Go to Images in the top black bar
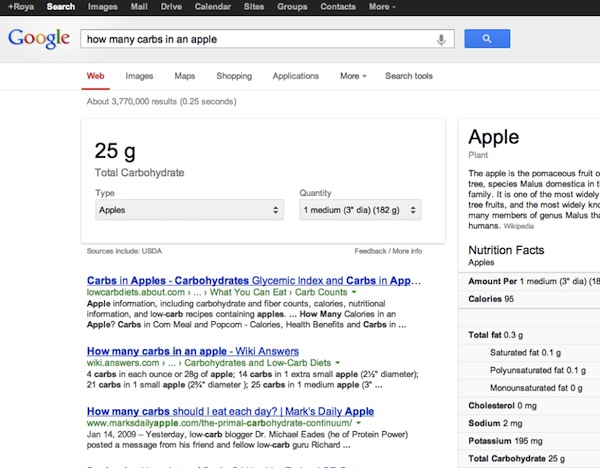600x468 pixels. coord(103,7)
